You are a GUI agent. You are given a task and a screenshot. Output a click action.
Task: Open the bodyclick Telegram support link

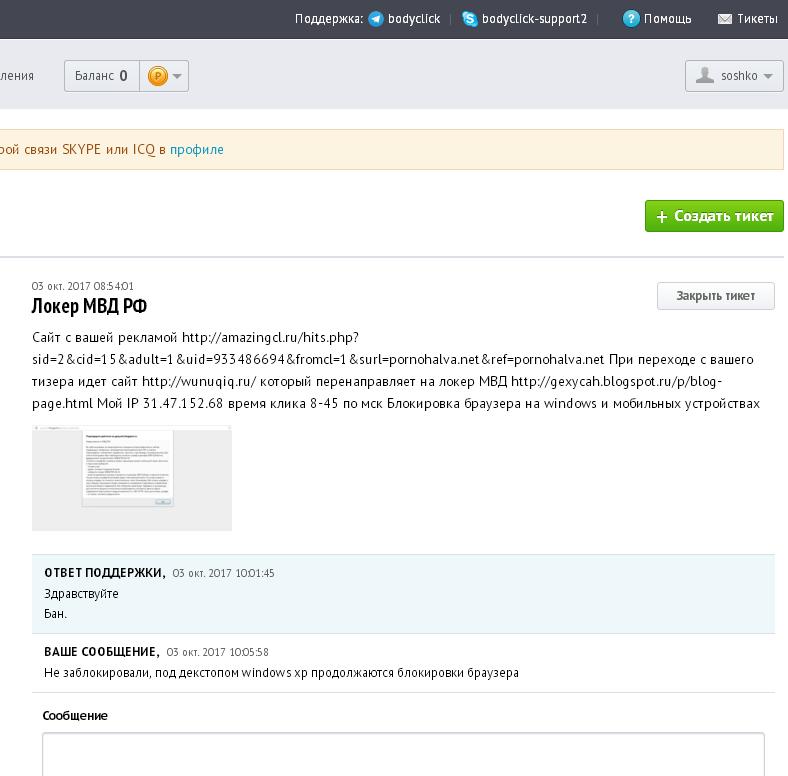tap(414, 19)
